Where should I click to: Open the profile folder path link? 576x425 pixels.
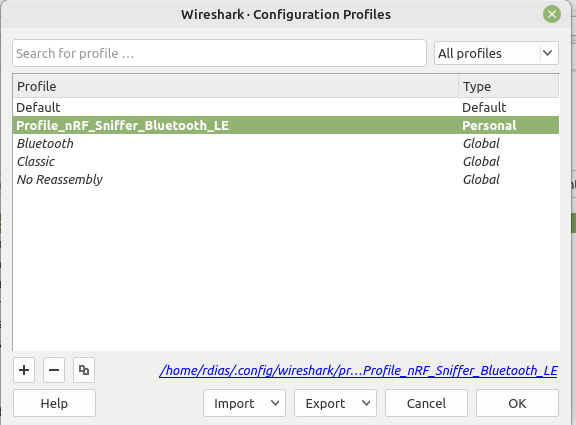[x=359, y=370]
